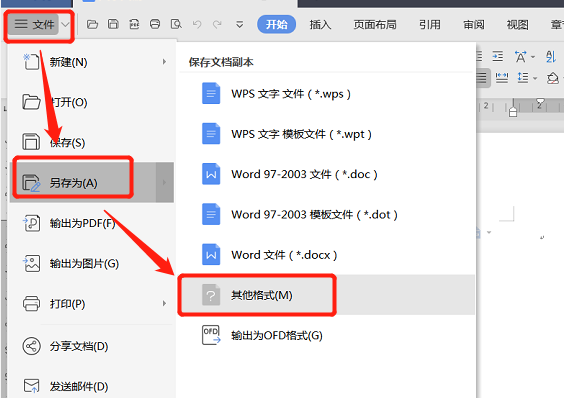Click the 保存 disk icon in menu
Viewport: 564px width, 398px height.
[31, 142]
